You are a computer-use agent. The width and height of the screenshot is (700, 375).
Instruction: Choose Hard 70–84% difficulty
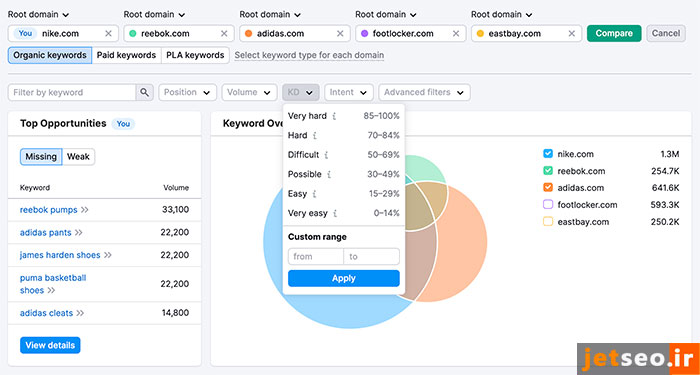344,135
